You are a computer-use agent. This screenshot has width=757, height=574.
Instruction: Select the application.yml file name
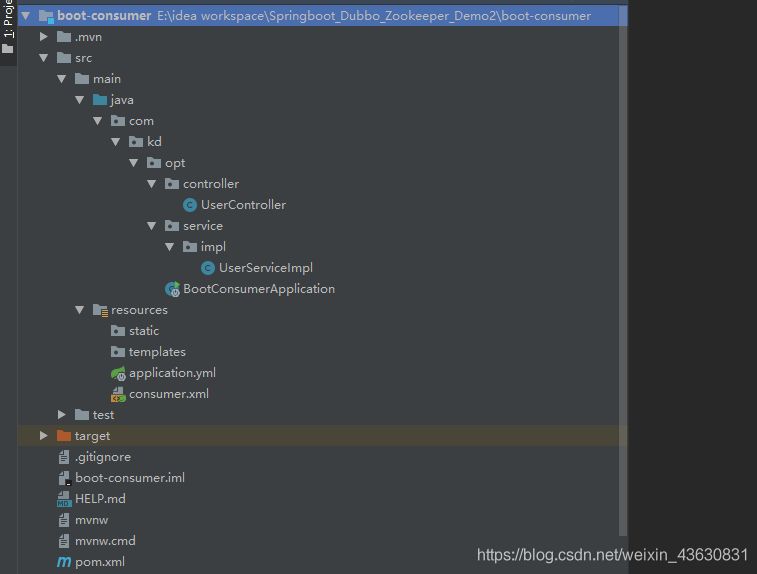click(x=172, y=373)
